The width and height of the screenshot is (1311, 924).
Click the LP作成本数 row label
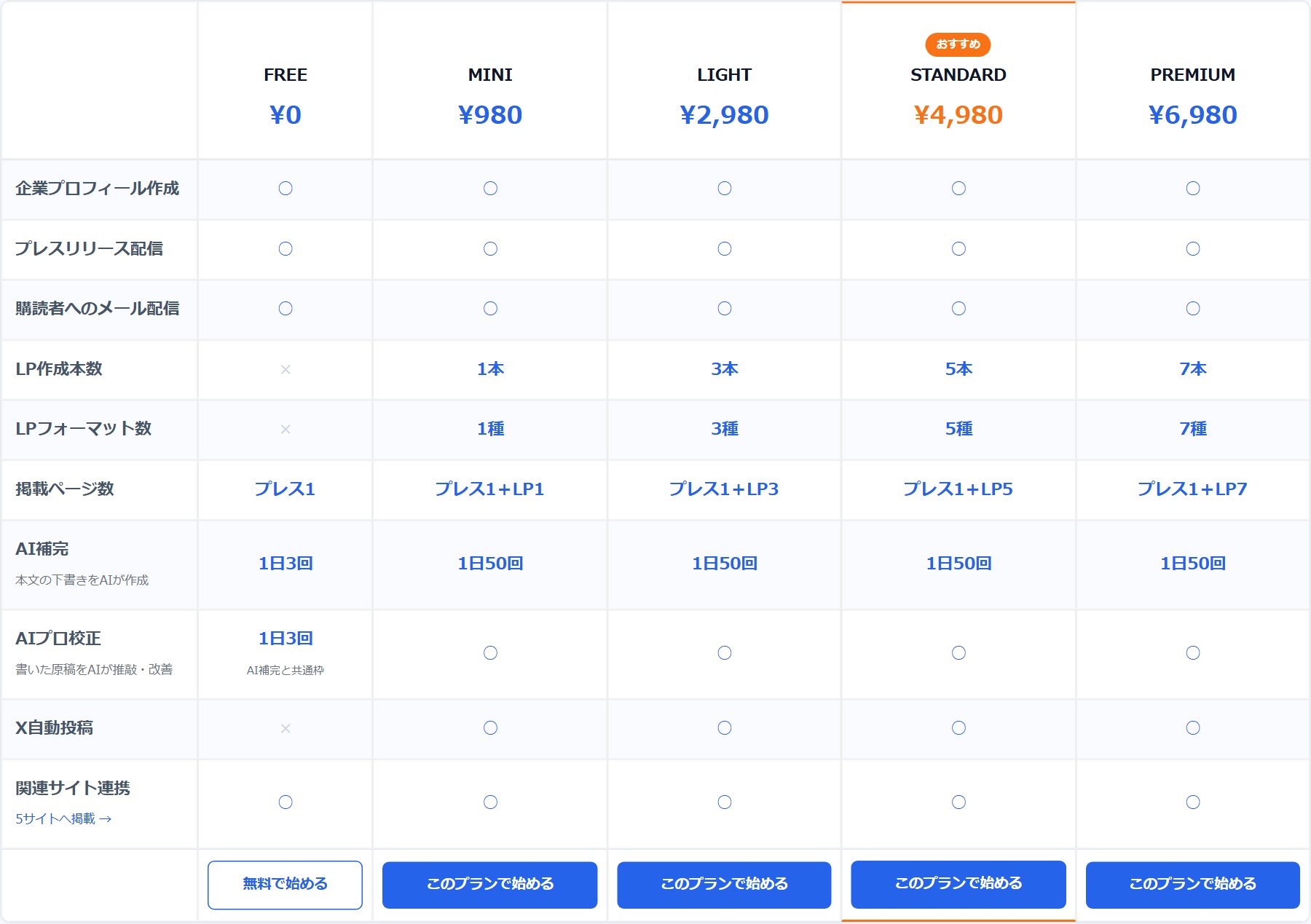(59, 369)
